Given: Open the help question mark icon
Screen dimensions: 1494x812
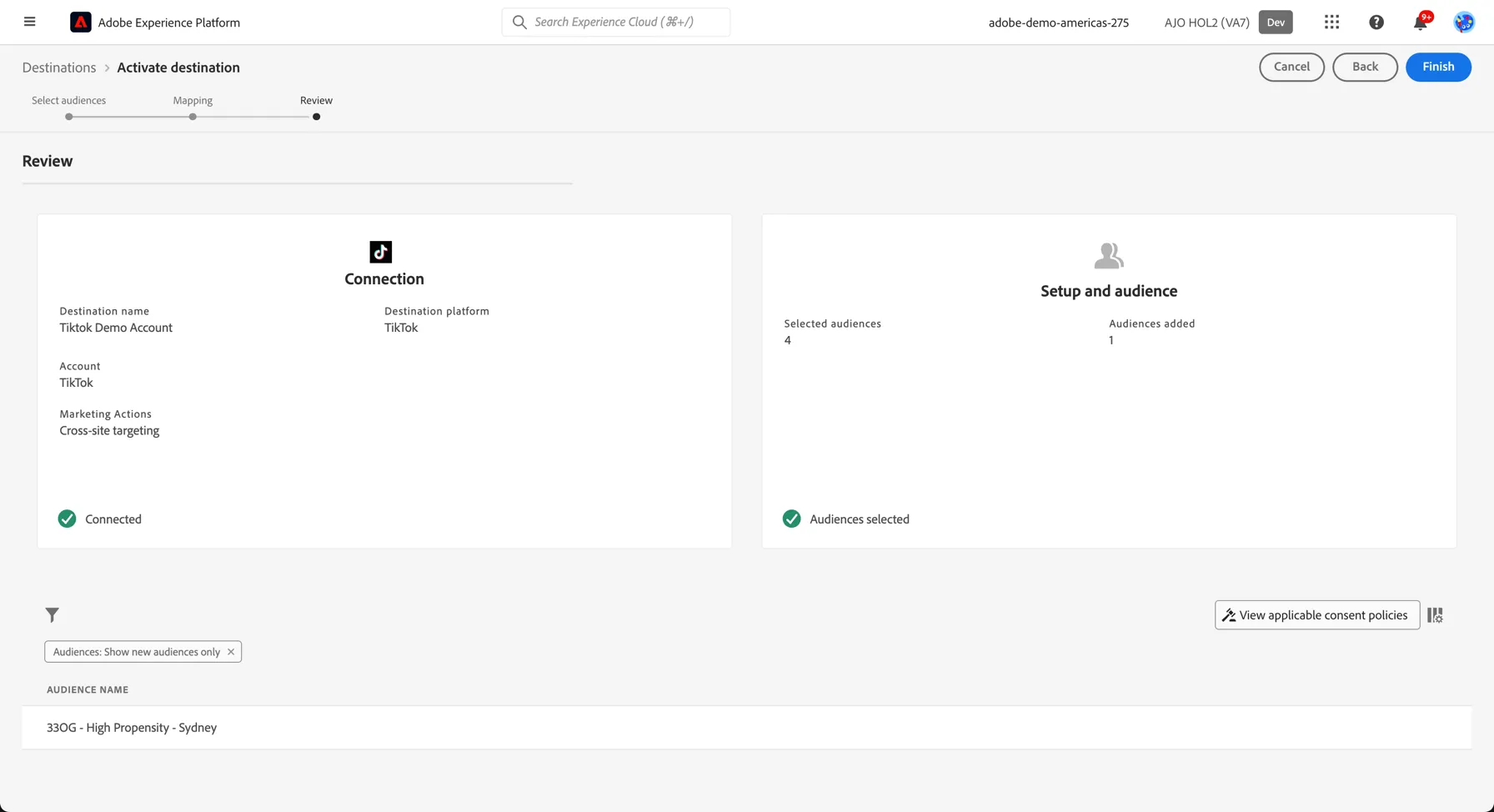Looking at the screenshot, I should coord(1376,23).
